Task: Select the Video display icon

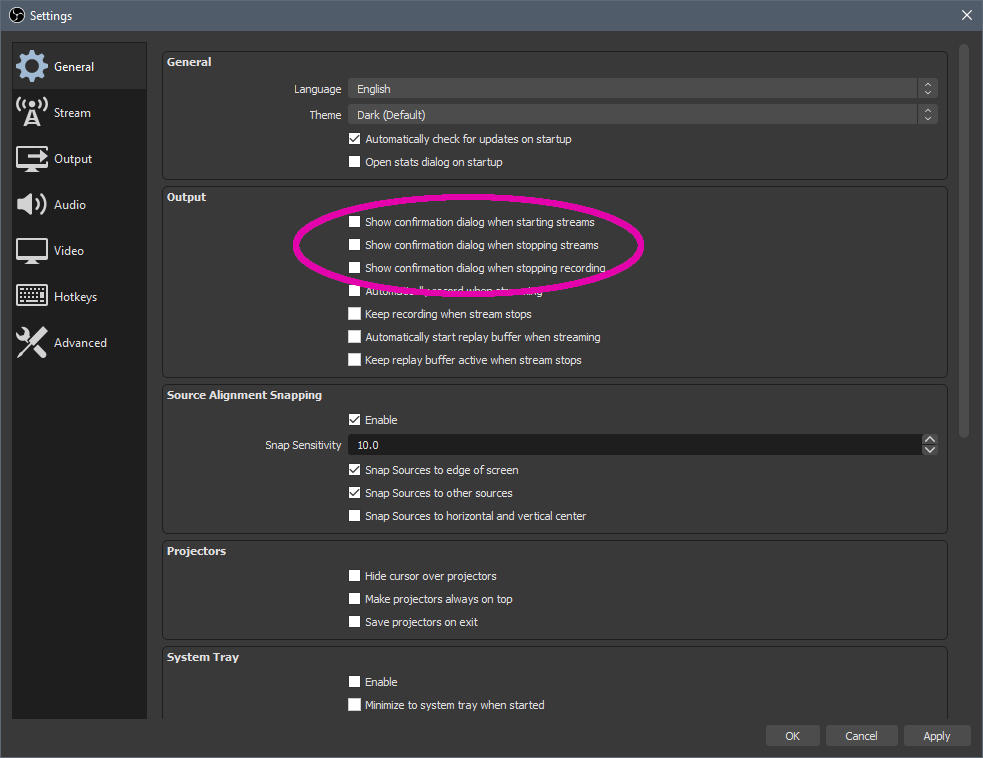Action: [32, 250]
